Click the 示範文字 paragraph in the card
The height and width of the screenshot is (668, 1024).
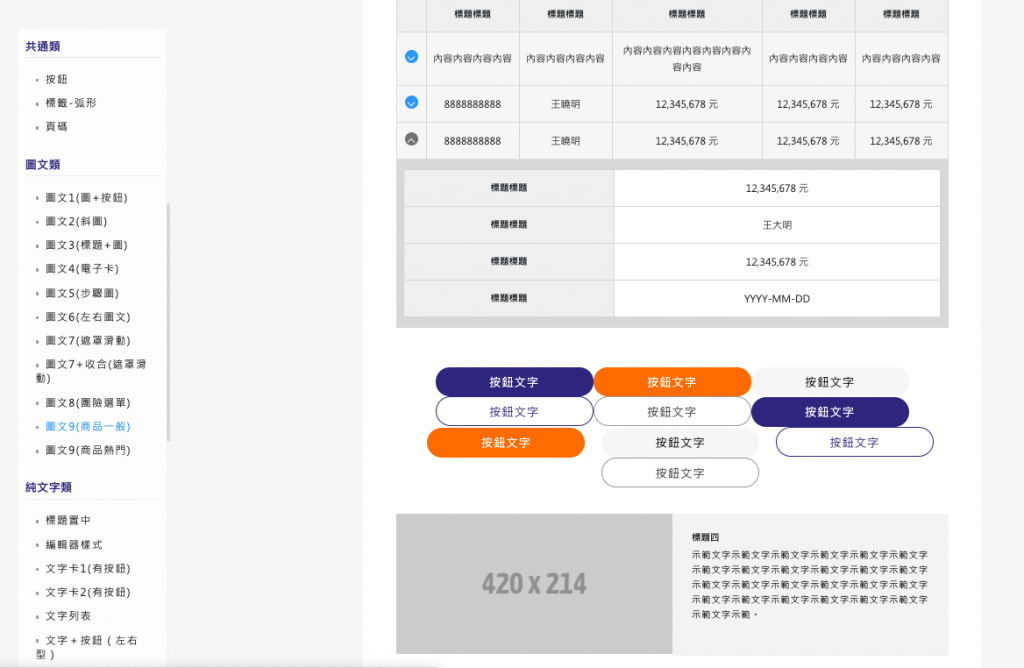pos(810,584)
